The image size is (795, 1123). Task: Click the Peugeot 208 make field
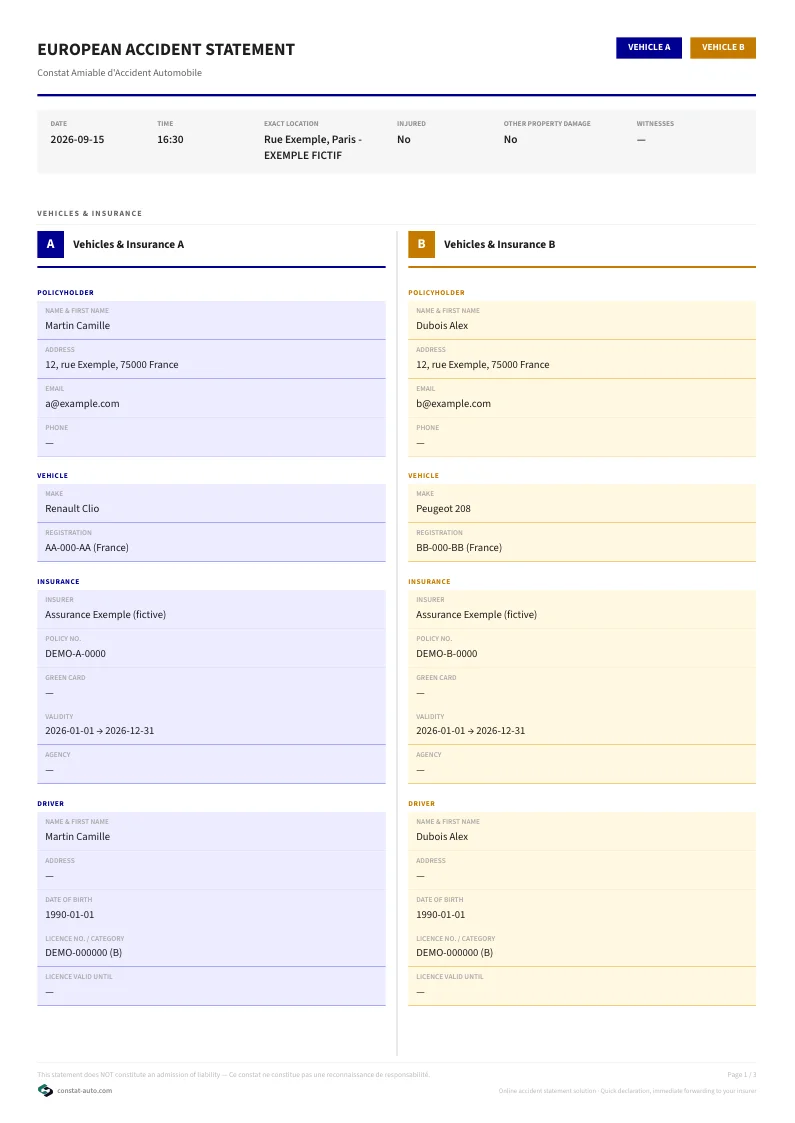[582, 503]
